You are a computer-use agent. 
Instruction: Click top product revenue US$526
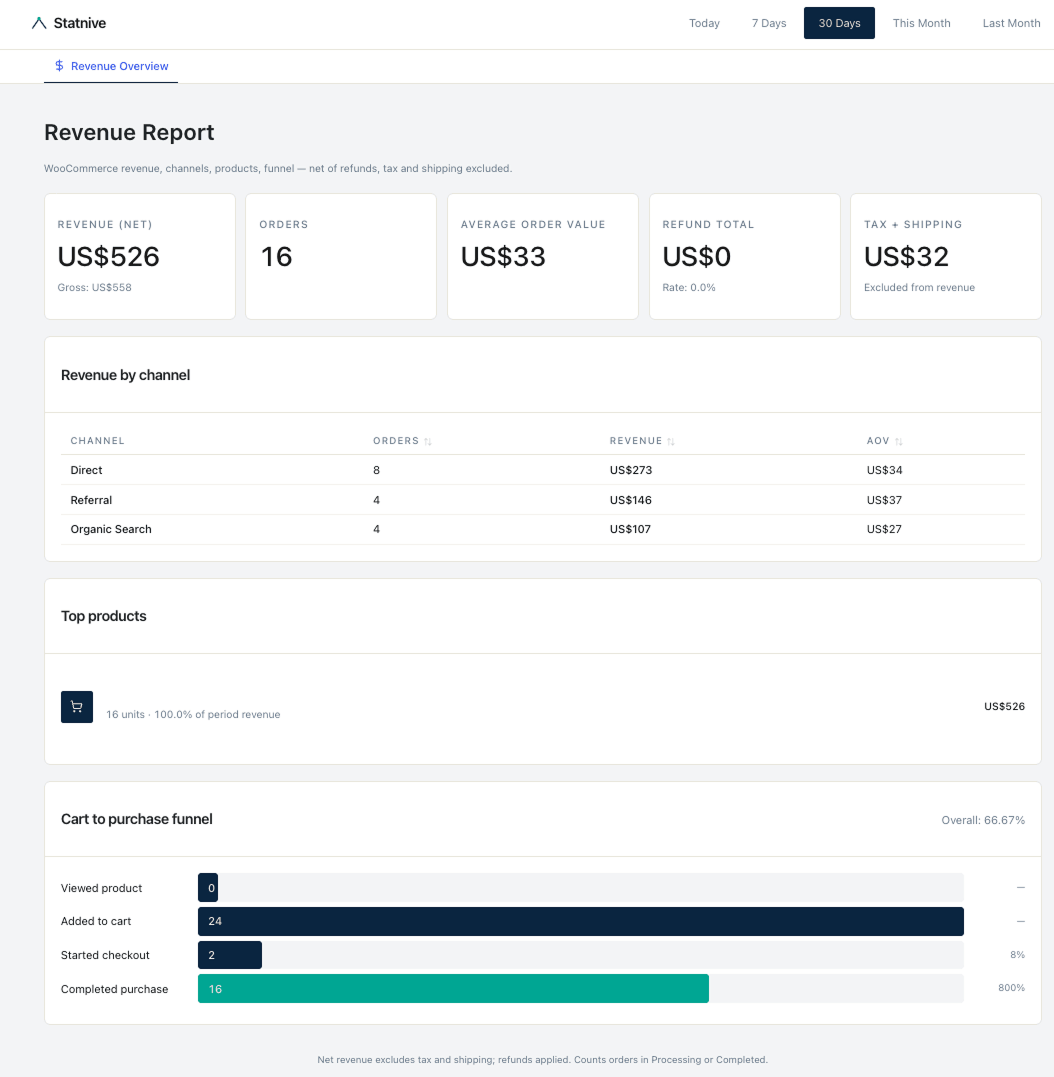pos(1005,707)
